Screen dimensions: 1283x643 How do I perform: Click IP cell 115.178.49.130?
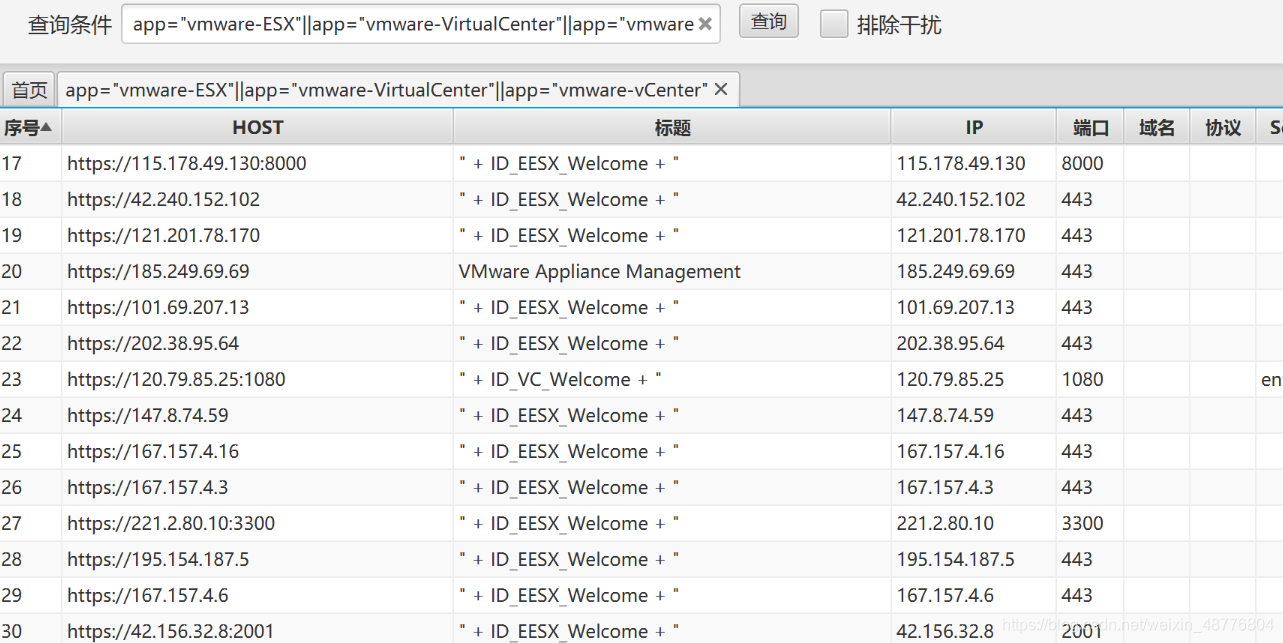[961, 163]
